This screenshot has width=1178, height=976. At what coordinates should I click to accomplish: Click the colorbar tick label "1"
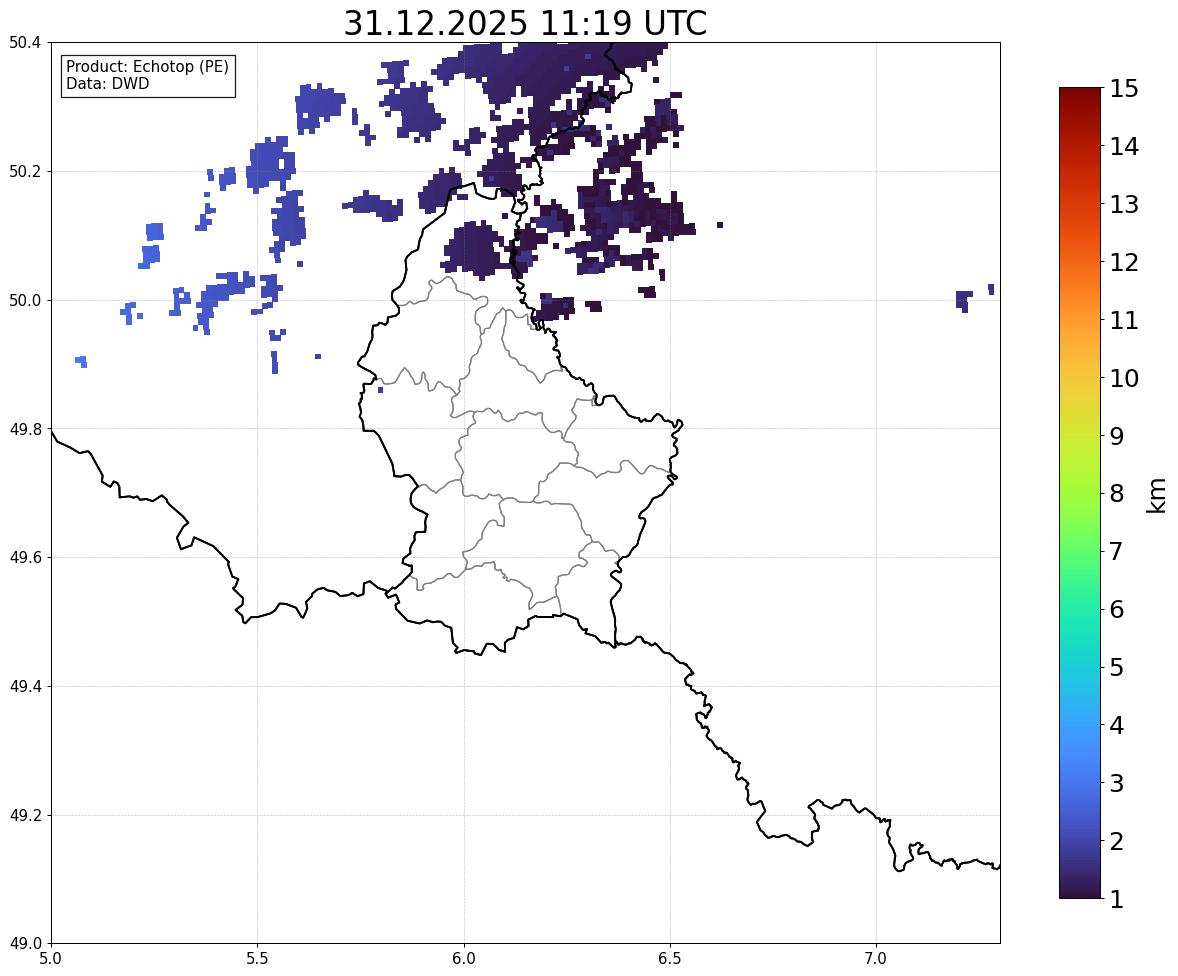1116,899
